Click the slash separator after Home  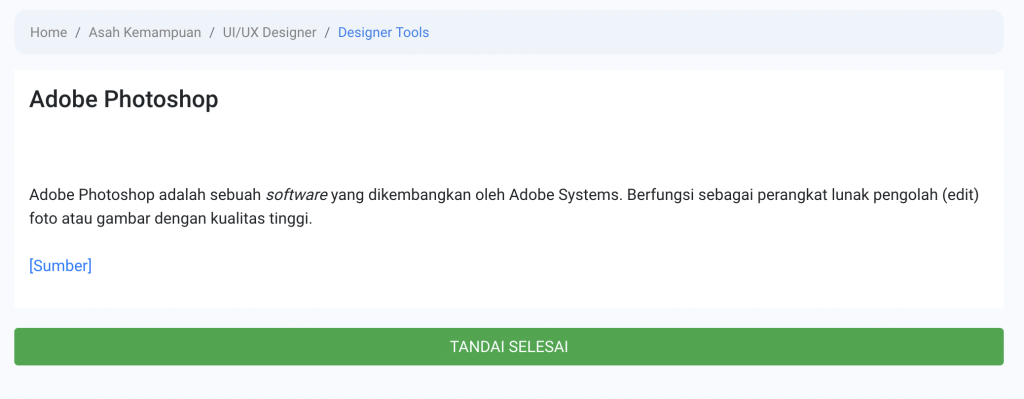pos(78,32)
